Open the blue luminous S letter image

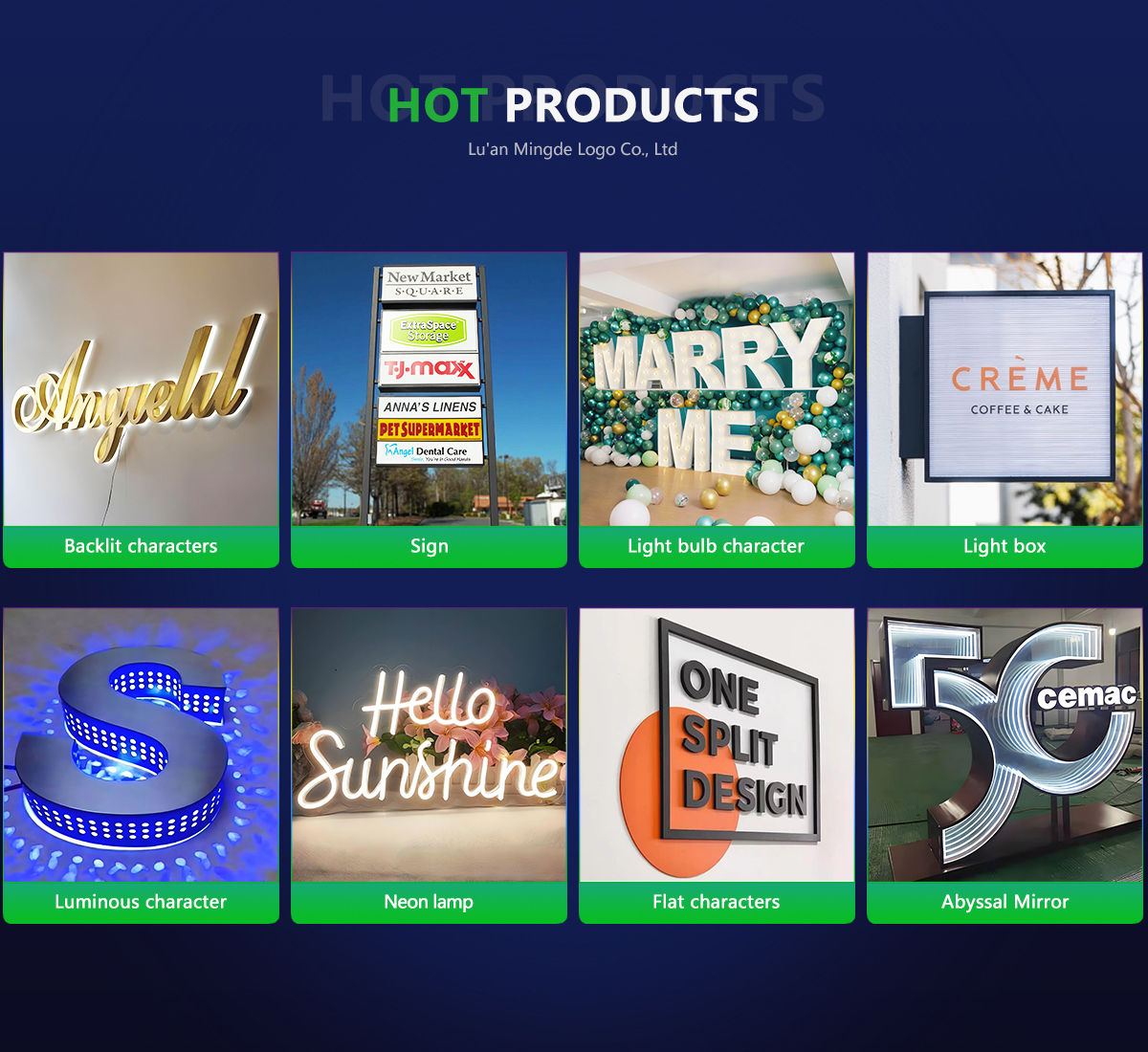141,745
